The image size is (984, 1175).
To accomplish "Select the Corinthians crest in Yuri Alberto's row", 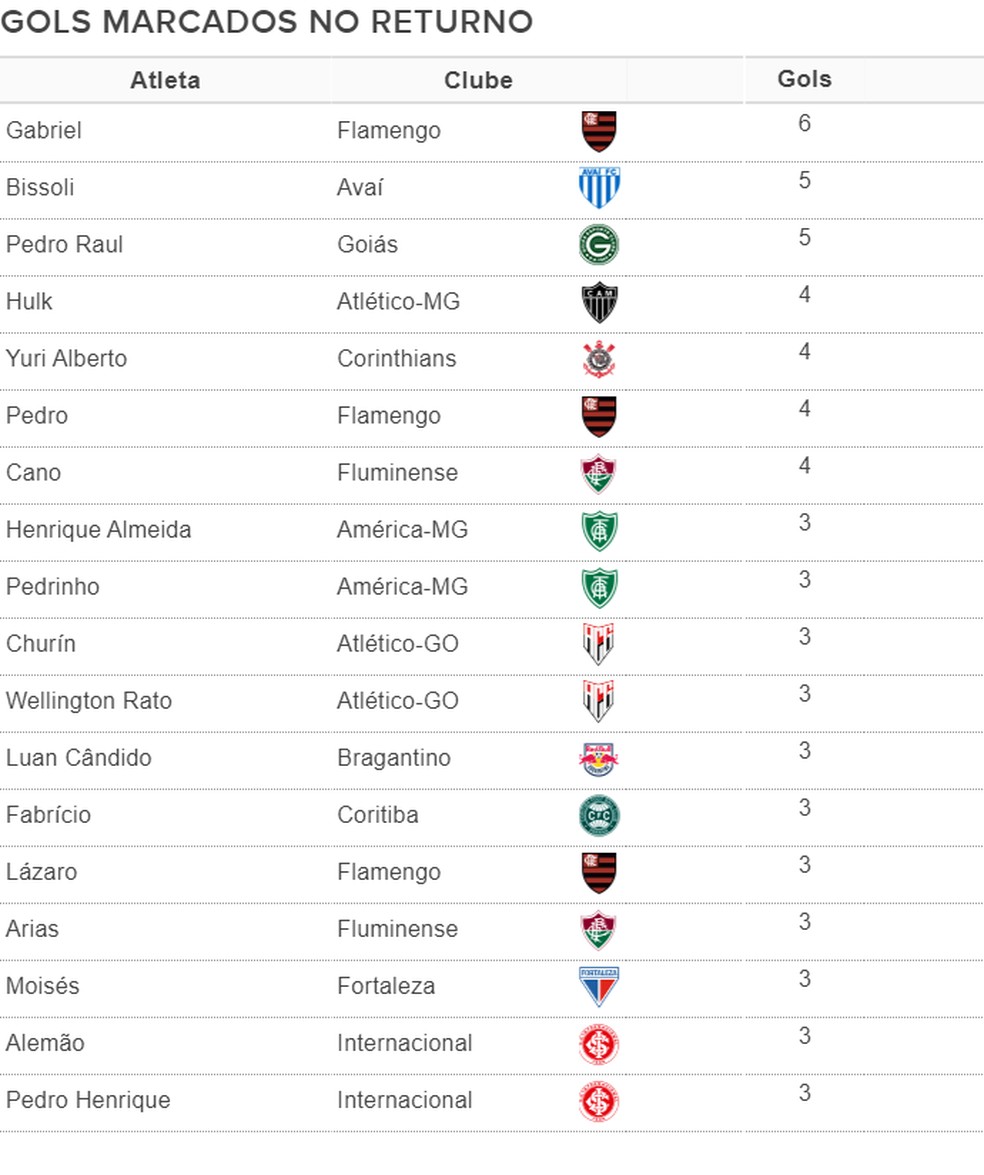I will (x=599, y=359).
